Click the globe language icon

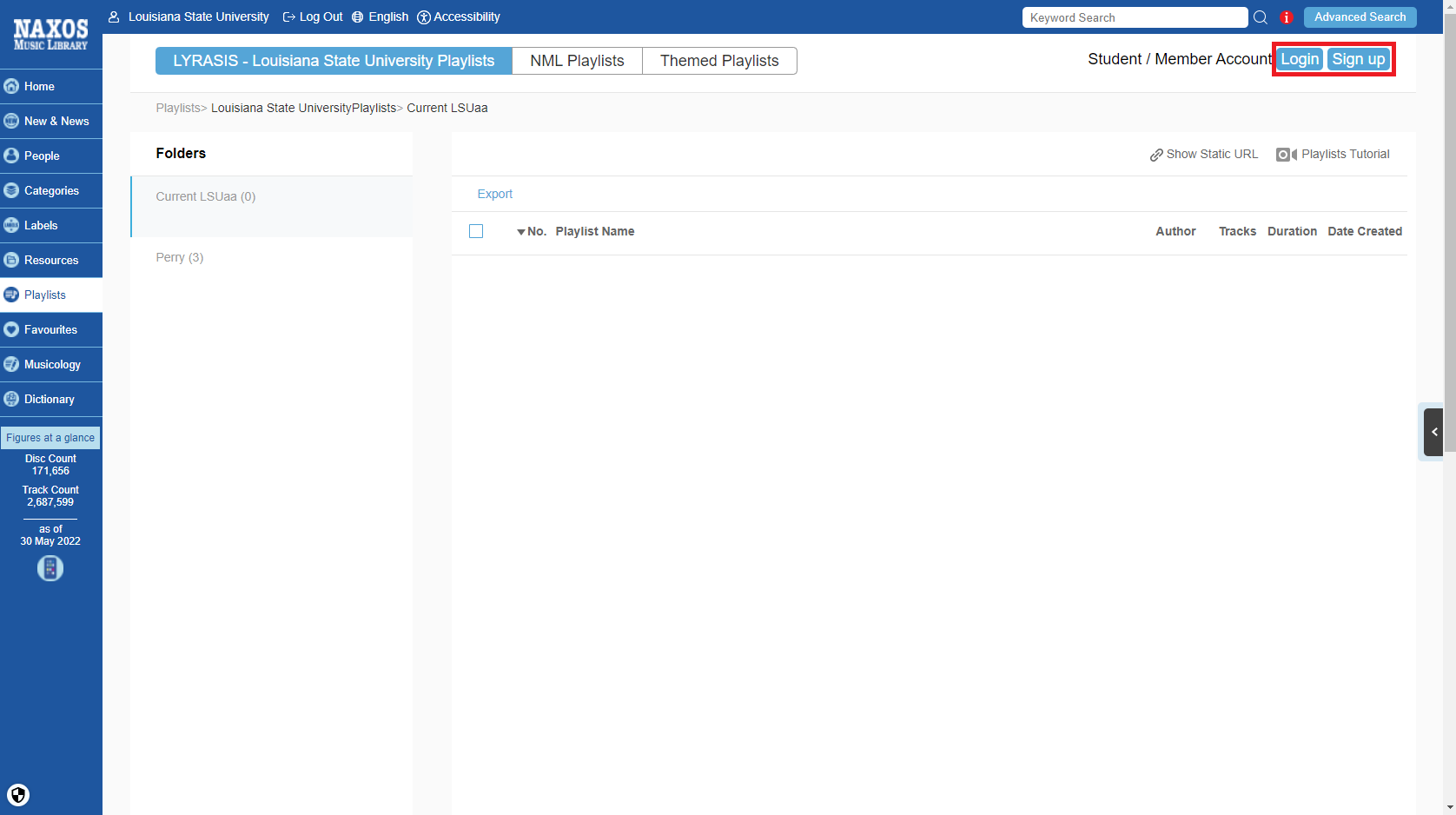tap(357, 17)
